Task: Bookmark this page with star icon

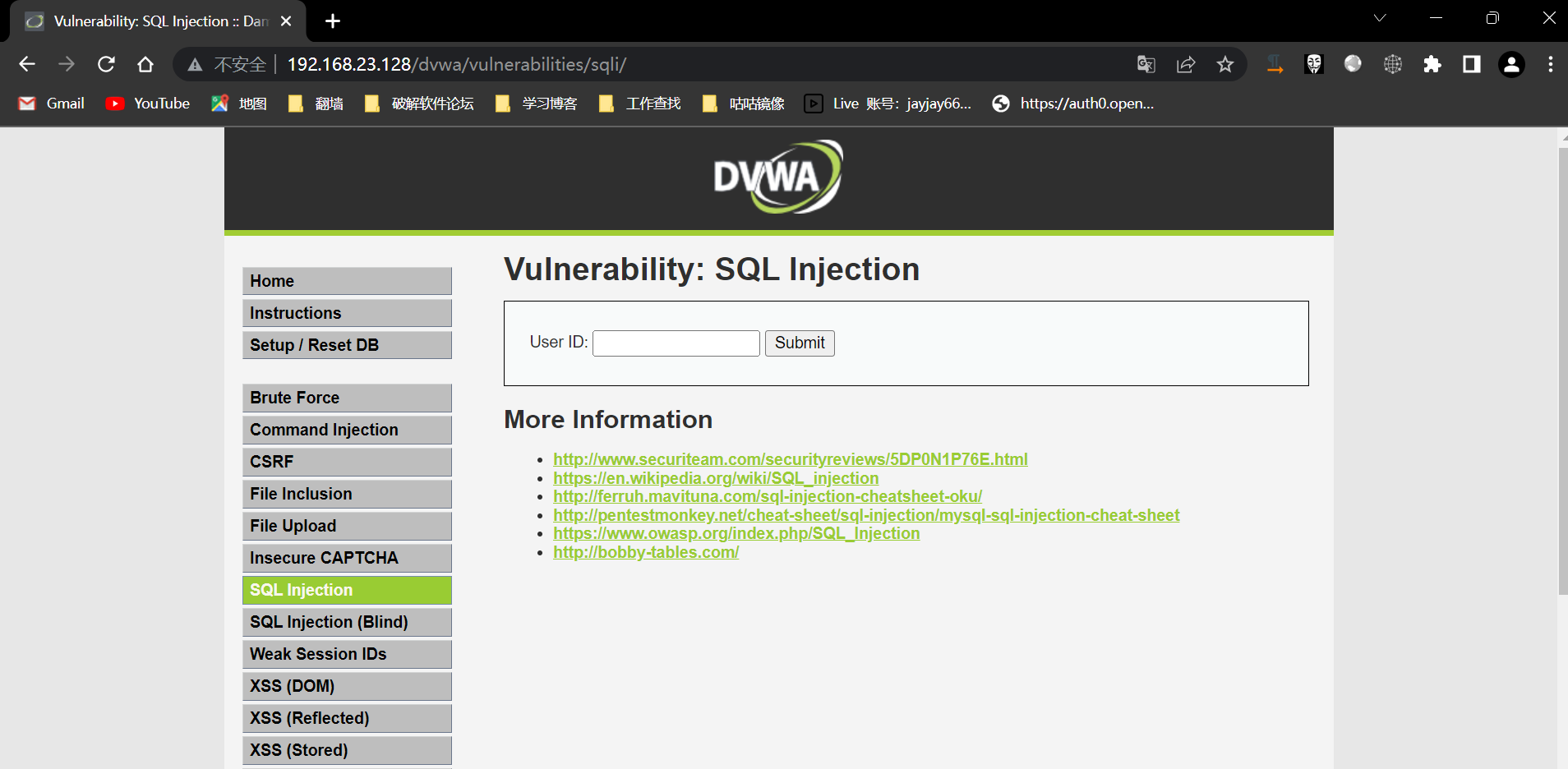Action: 1224,64
